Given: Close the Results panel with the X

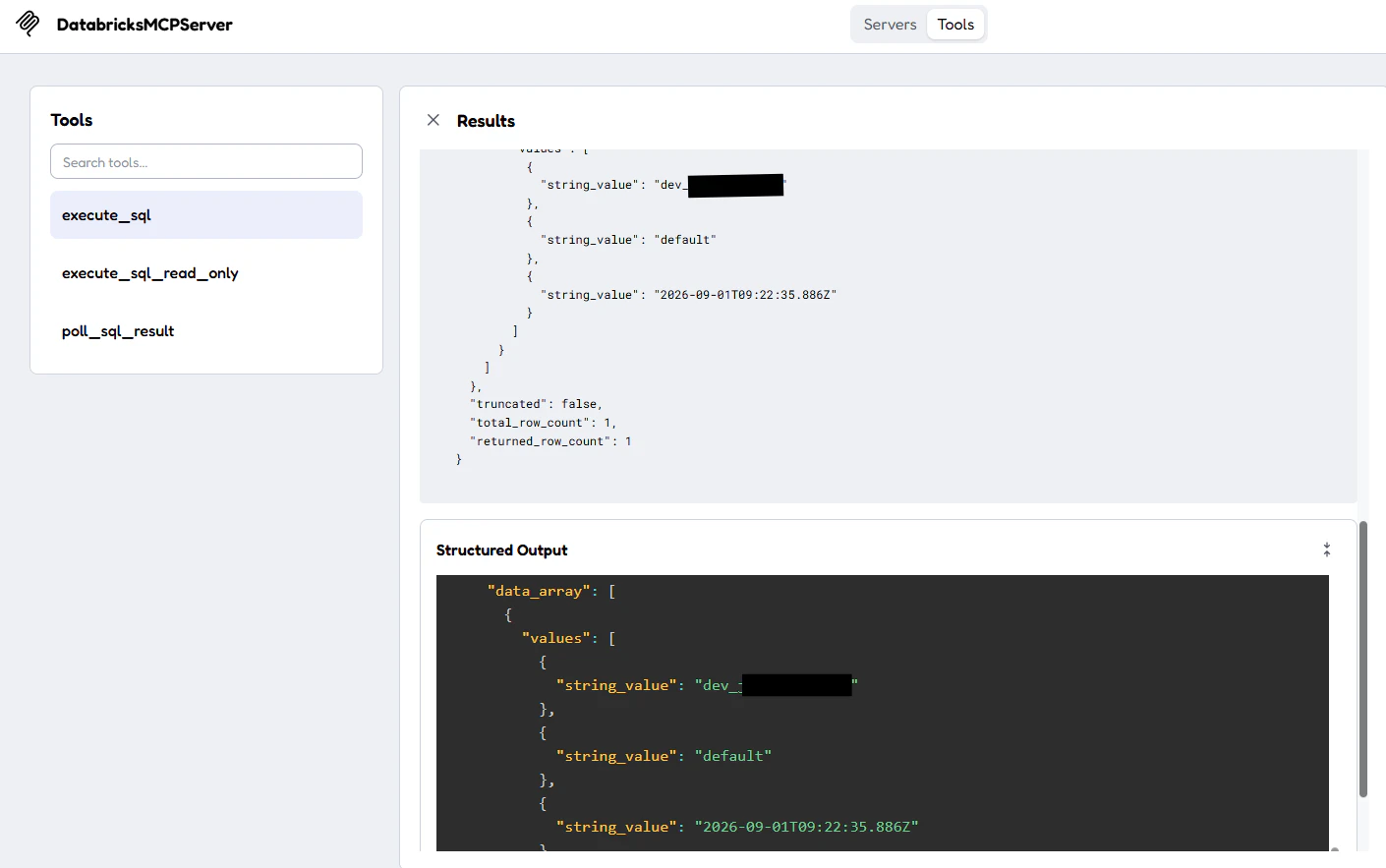Looking at the screenshot, I should 433,120.
